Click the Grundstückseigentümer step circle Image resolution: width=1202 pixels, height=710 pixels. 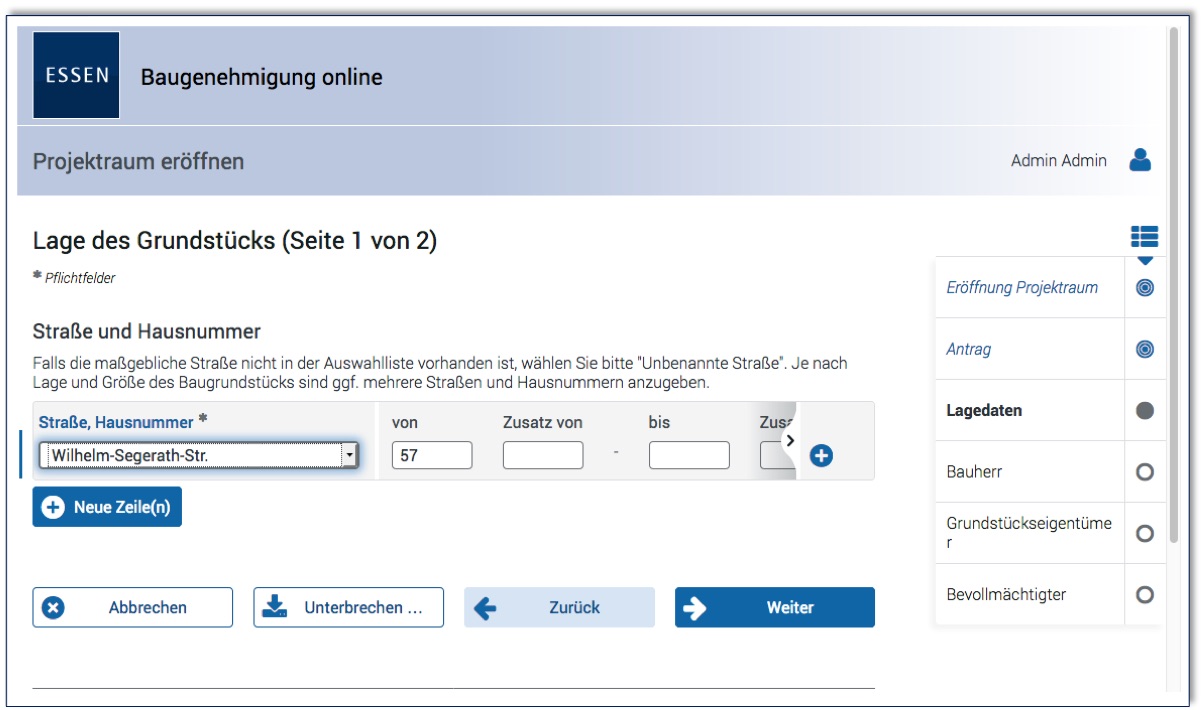(1145, 533)
